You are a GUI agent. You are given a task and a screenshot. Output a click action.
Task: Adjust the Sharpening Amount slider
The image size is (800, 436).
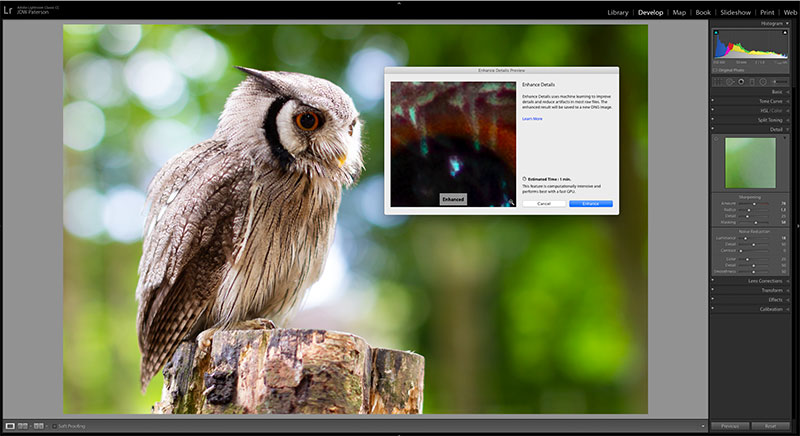click(x=754, y=203)
